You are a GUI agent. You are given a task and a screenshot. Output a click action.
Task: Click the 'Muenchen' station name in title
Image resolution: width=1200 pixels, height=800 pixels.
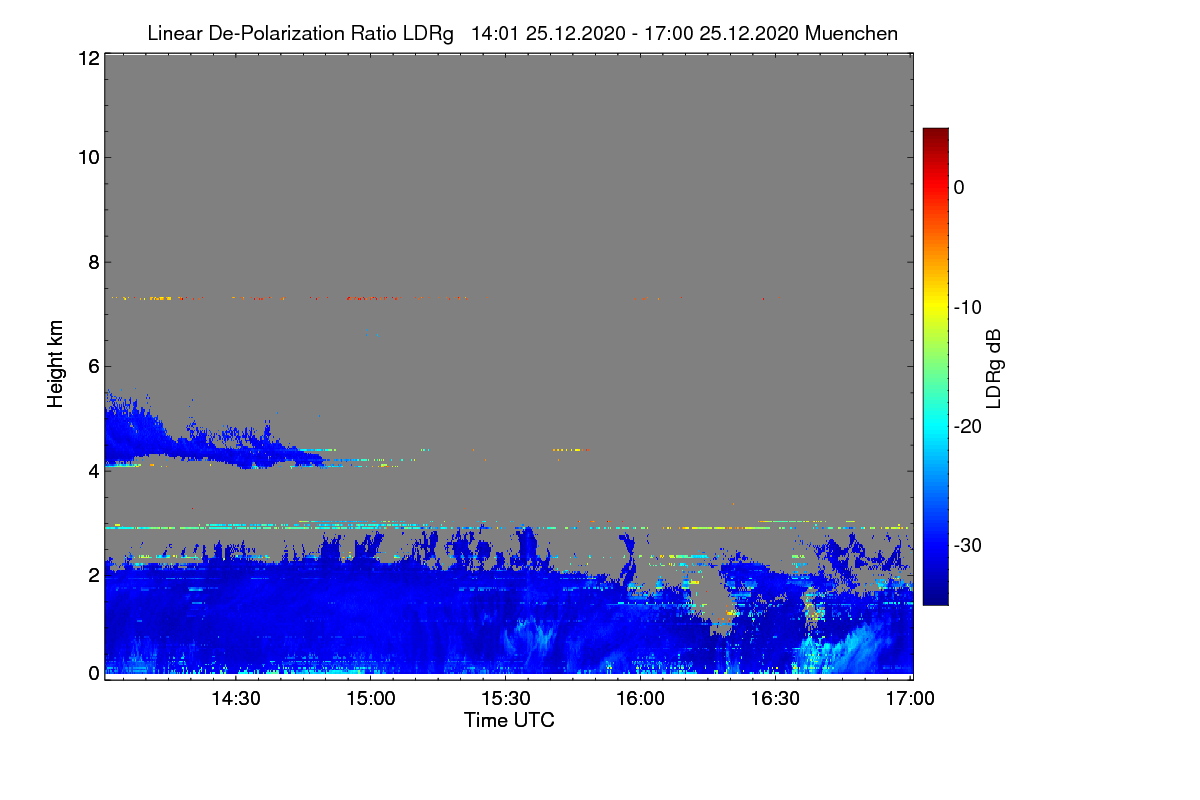click(851, 33)
